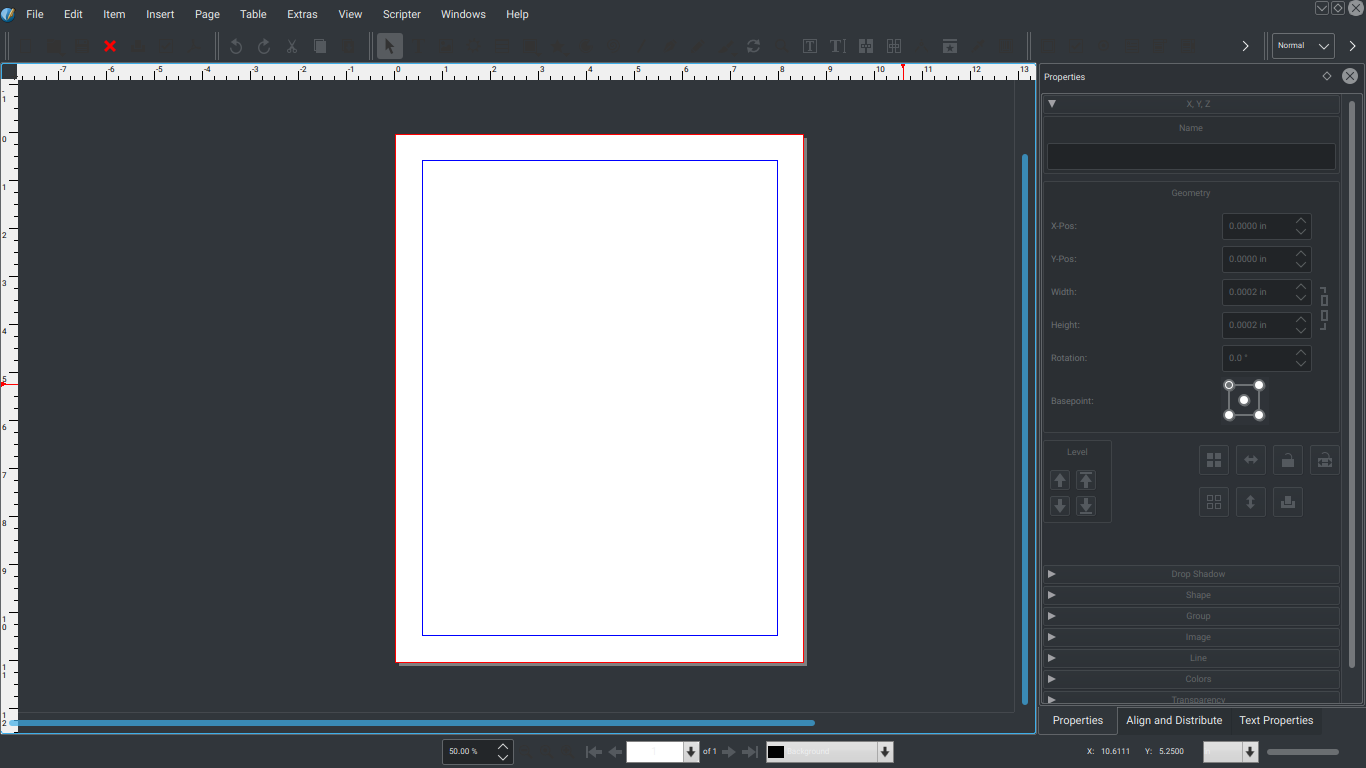Screen dimensions: 1366x768
Task: Send item to bottom level
Action: 1086,506
